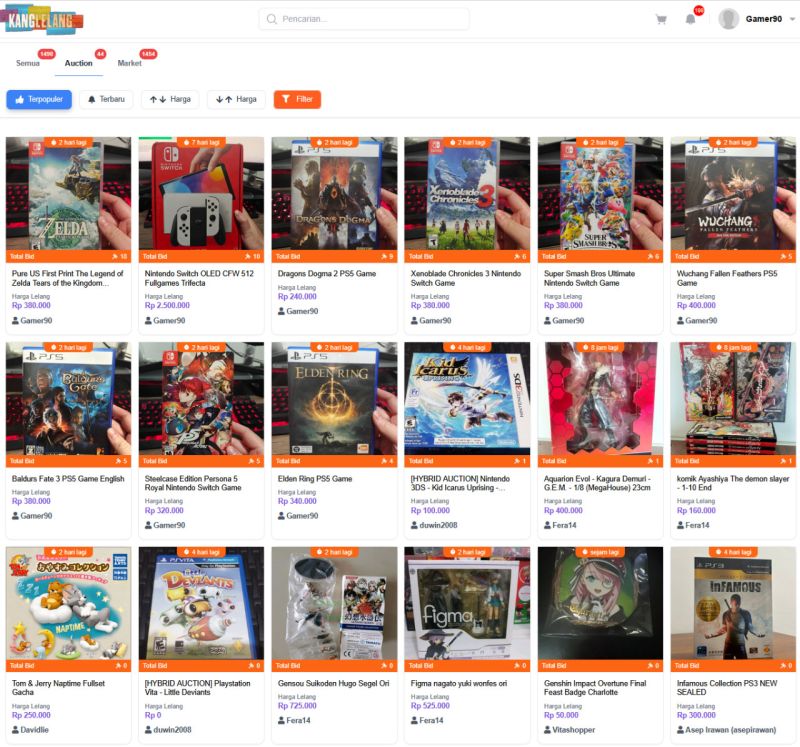This screenshot has height=747, width=800.
Task: Focus the Pencarian search field
Action: [x=364, y=19]
